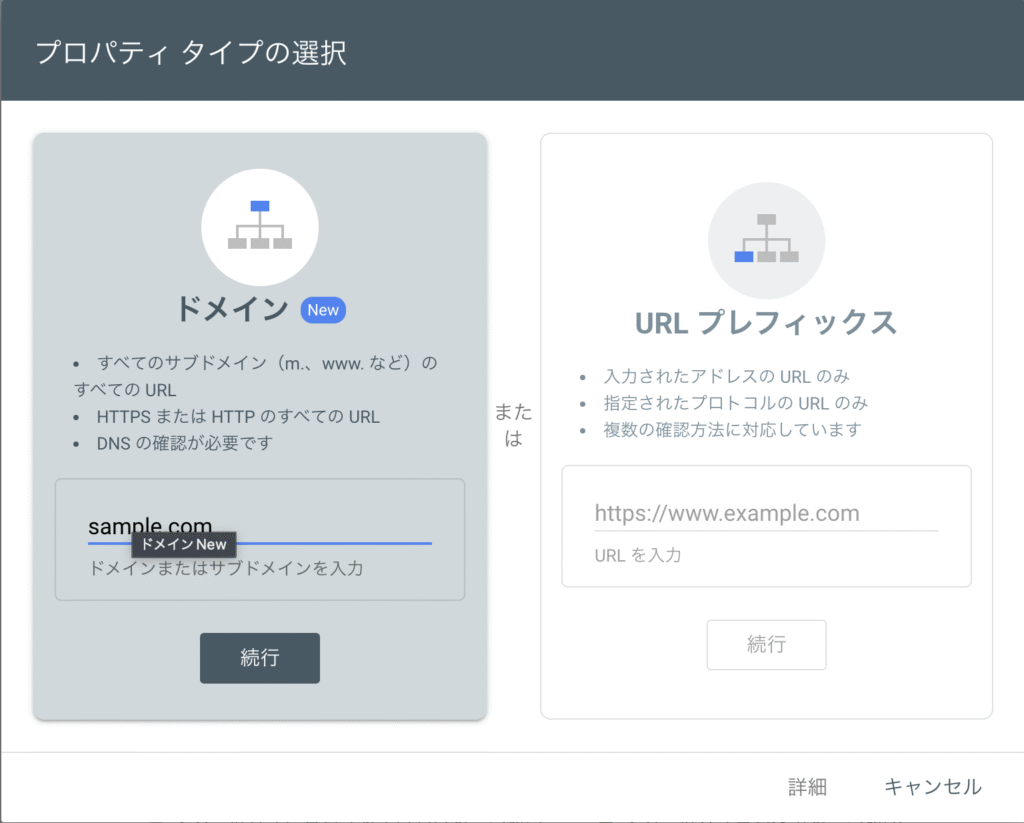The image size is (1024, 823).
Task: Click the dark 続行 button under Domain
Action: 260,658
